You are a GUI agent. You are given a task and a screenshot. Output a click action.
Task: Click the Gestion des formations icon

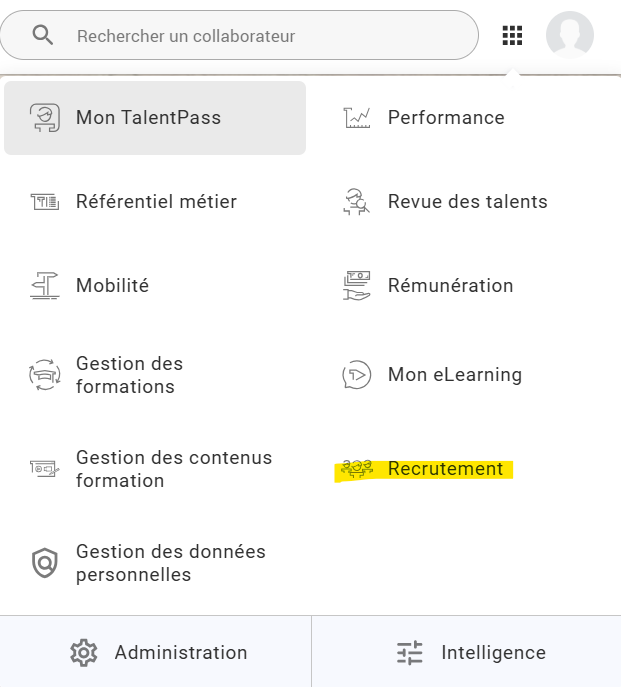44,375
